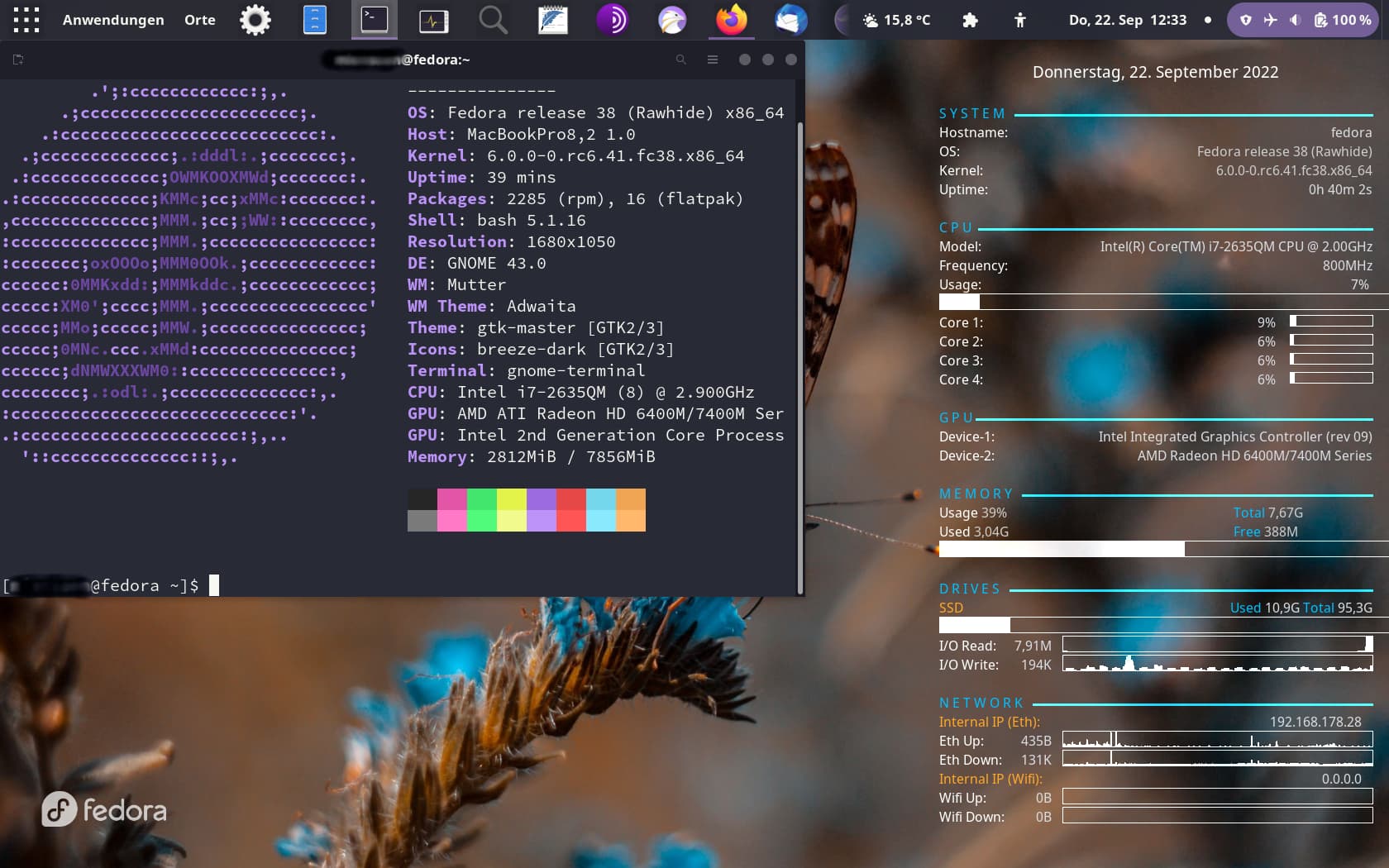Open the weather indicator showing 15,8 °C
This screenshot has width=1389, height=868.
897,20
